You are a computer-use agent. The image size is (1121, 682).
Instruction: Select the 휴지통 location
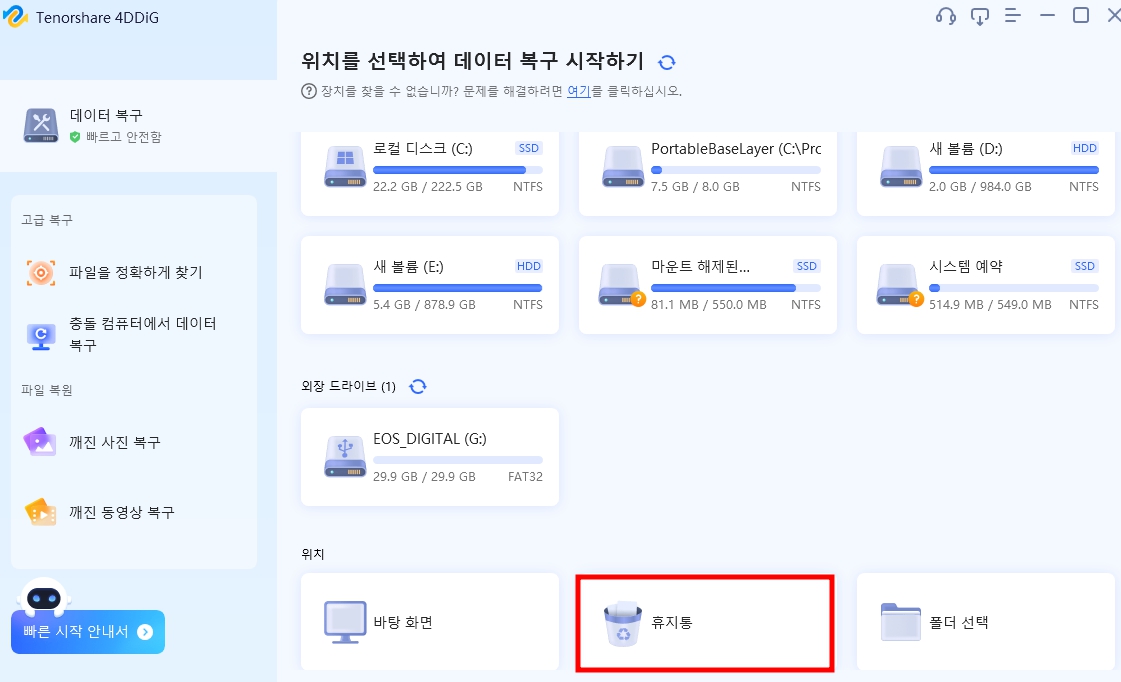pyautogui.click(x=705, y=623)
